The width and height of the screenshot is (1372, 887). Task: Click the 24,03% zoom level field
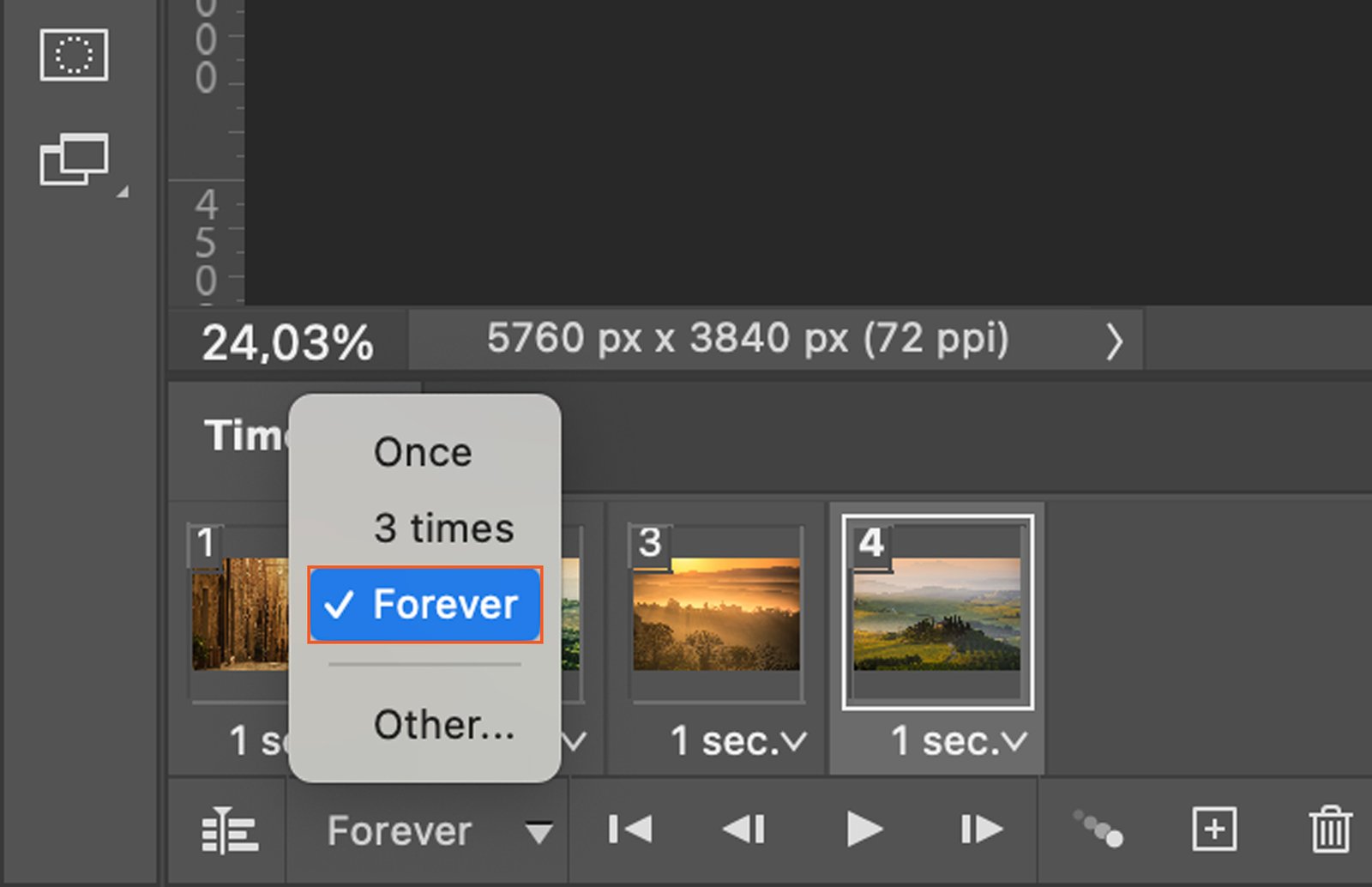pos(287,342)
